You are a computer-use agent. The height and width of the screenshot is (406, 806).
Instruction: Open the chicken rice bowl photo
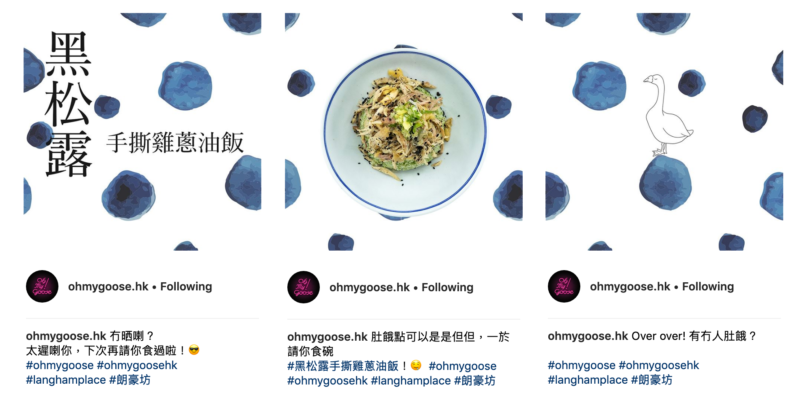[404, 132]
